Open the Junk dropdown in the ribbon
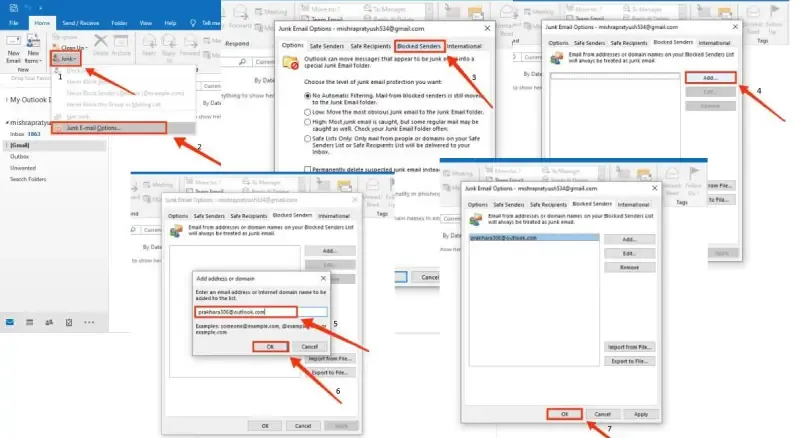 point(66,59)
